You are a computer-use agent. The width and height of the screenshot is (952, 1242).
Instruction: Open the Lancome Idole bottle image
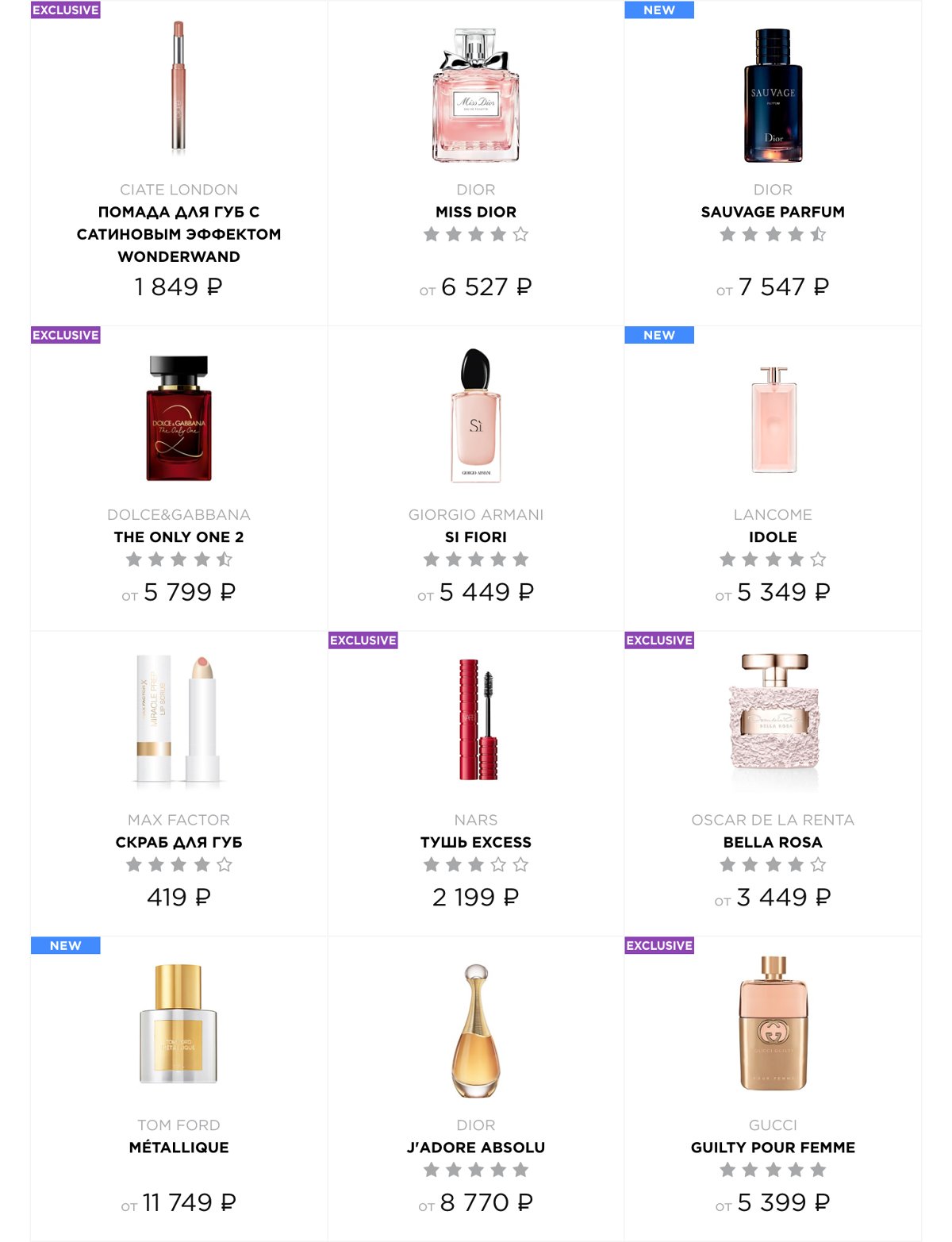(x=773, y=419)
